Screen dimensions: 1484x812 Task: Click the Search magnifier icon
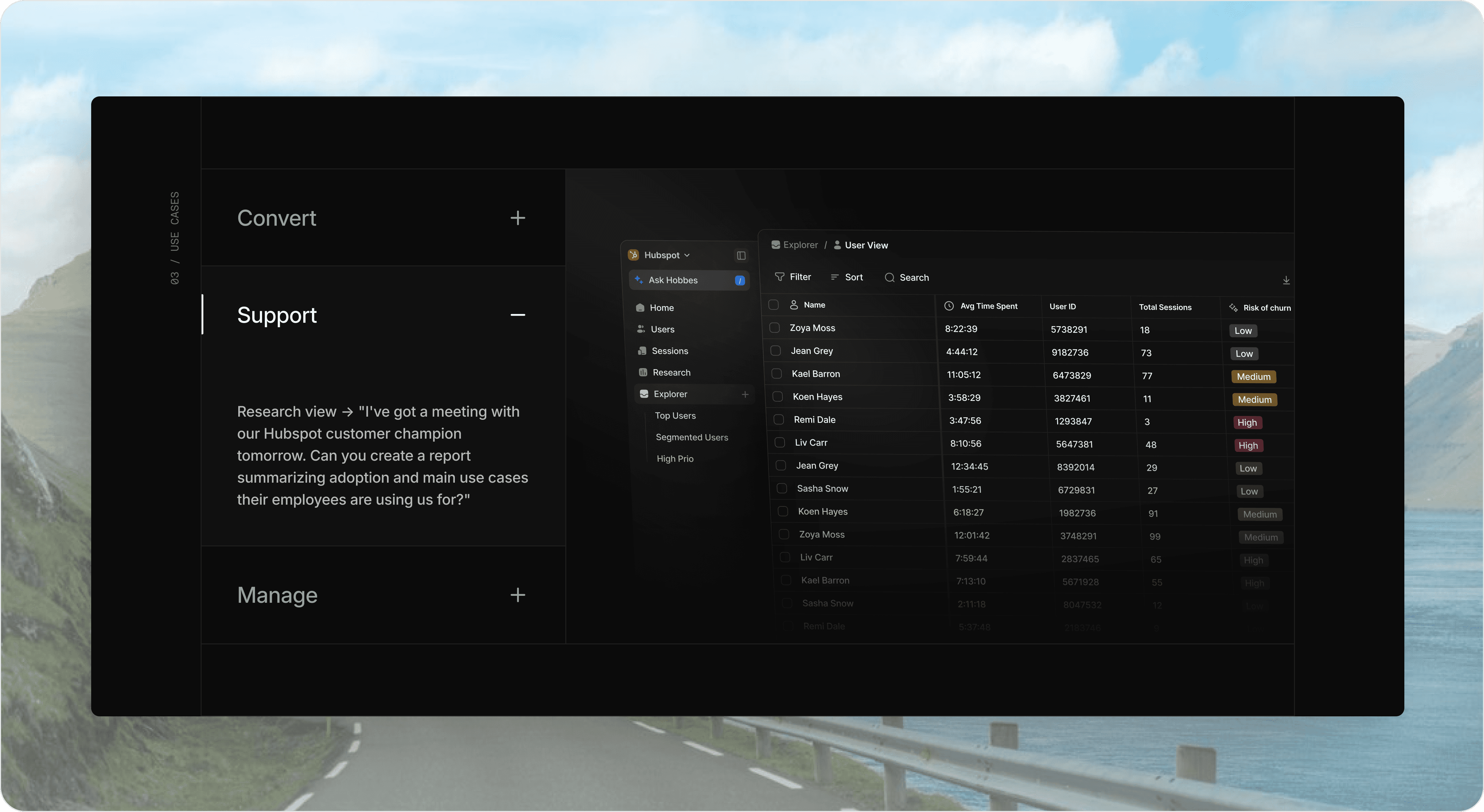point(889,278)
